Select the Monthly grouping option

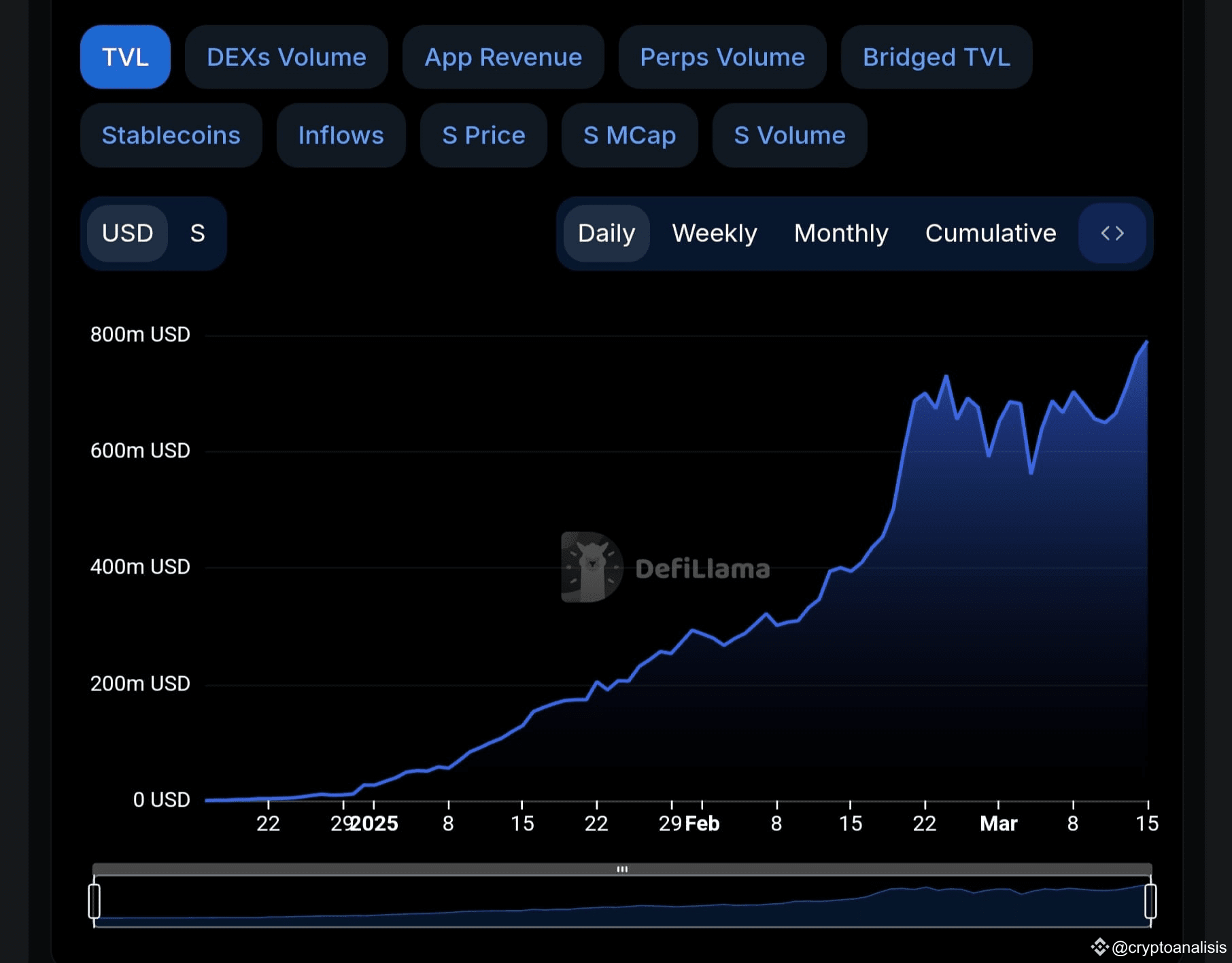[841, 233]
